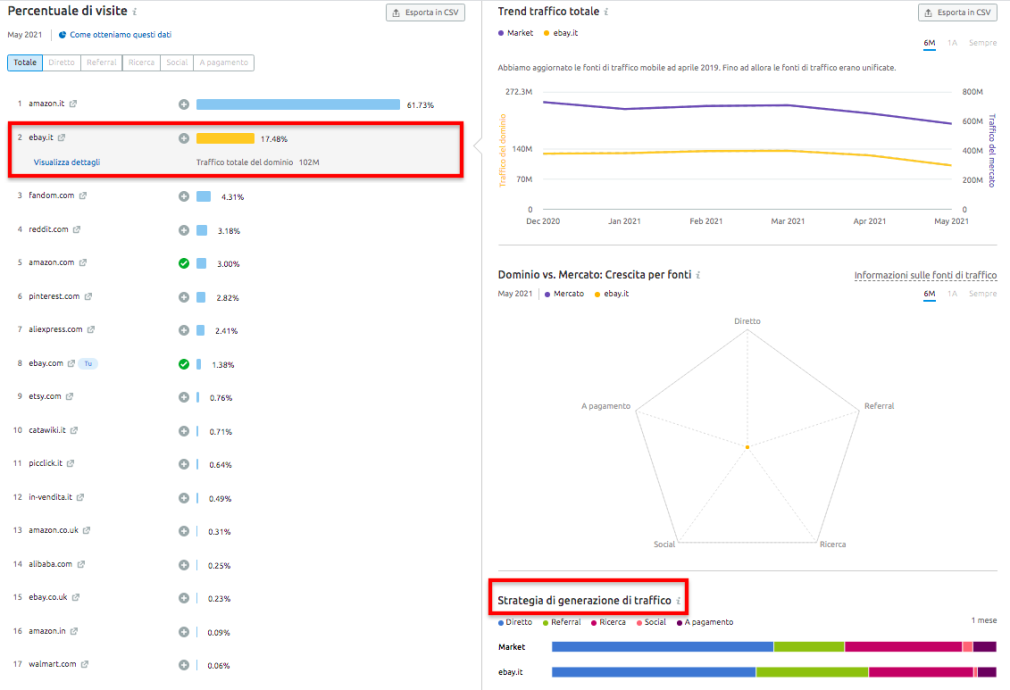Image resolution: width=1010 pixels, height=690 pixels.
Task: Select the Diretto tab
Action: [x=62, y=62]
